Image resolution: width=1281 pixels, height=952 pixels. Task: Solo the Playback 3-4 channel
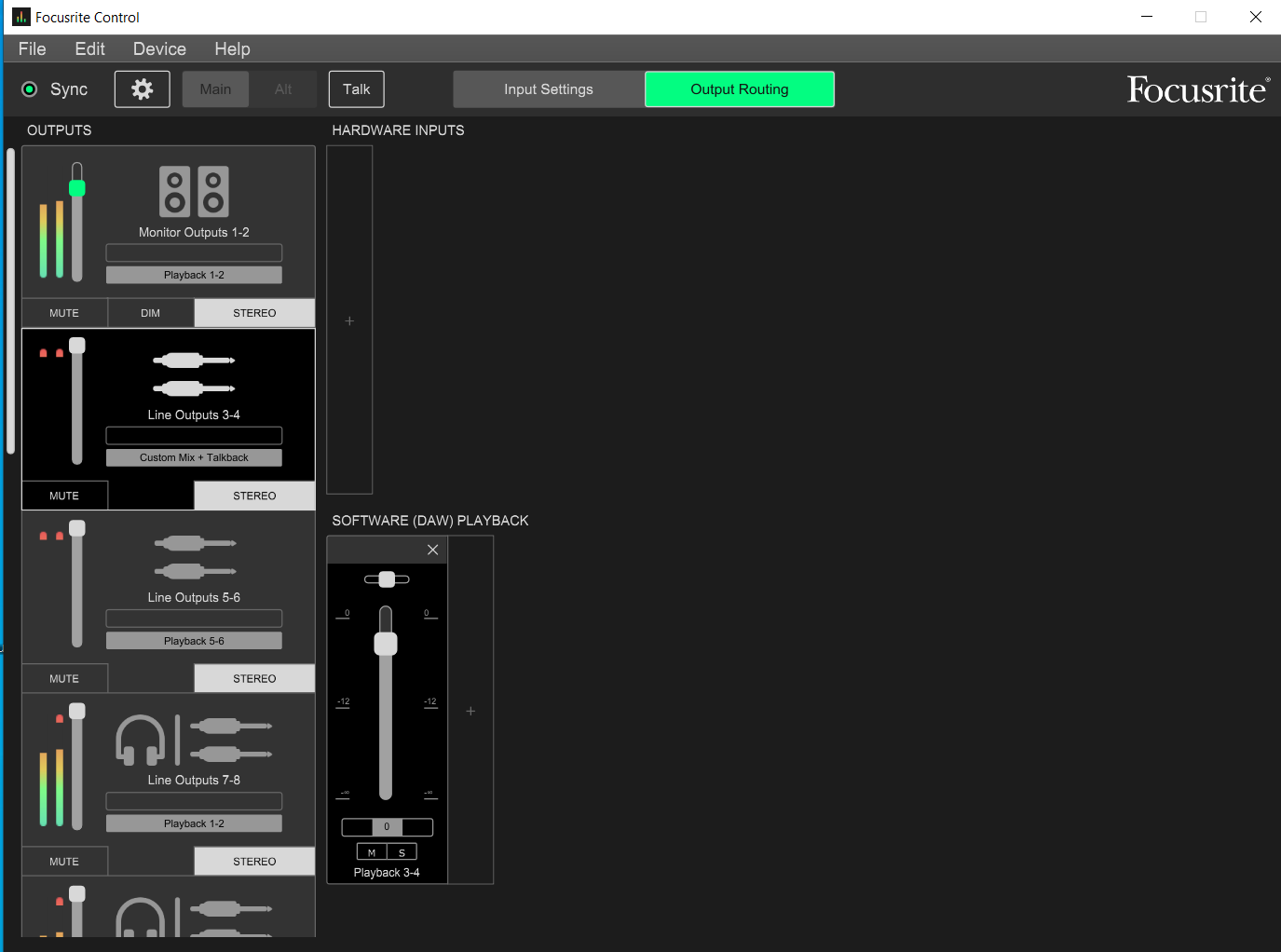pos(402,851)
